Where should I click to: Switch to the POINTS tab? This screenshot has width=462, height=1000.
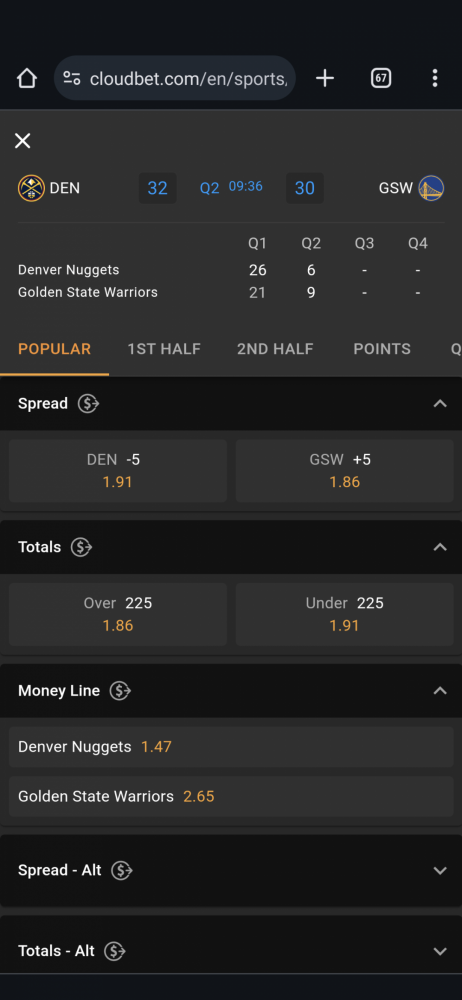pyautogui.click(x=382, y=349)
